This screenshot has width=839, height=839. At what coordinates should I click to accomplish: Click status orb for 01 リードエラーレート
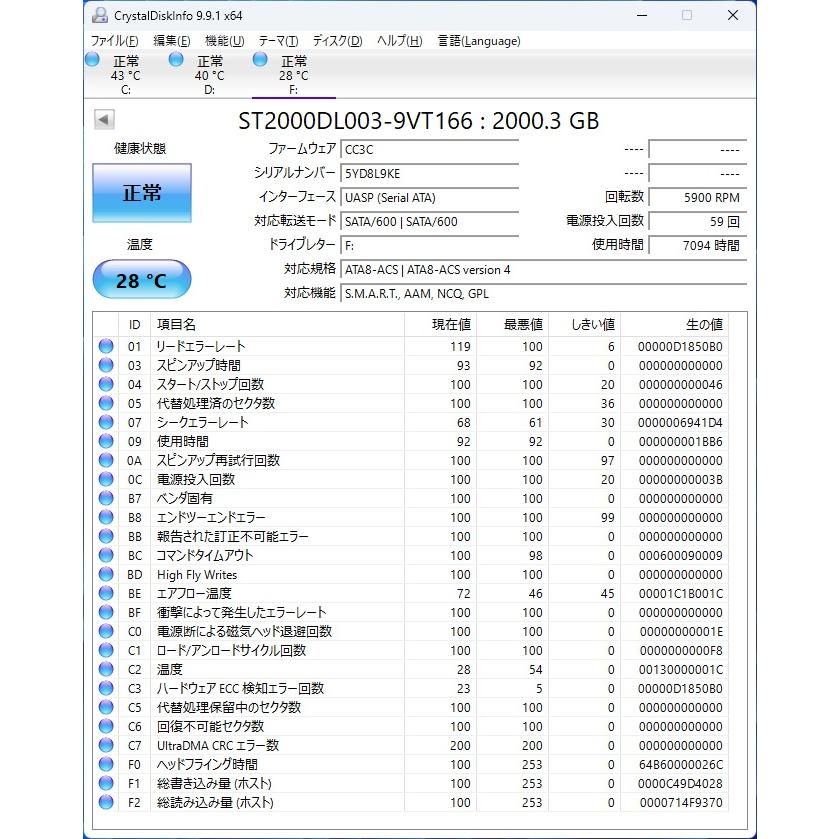[106, 346]
